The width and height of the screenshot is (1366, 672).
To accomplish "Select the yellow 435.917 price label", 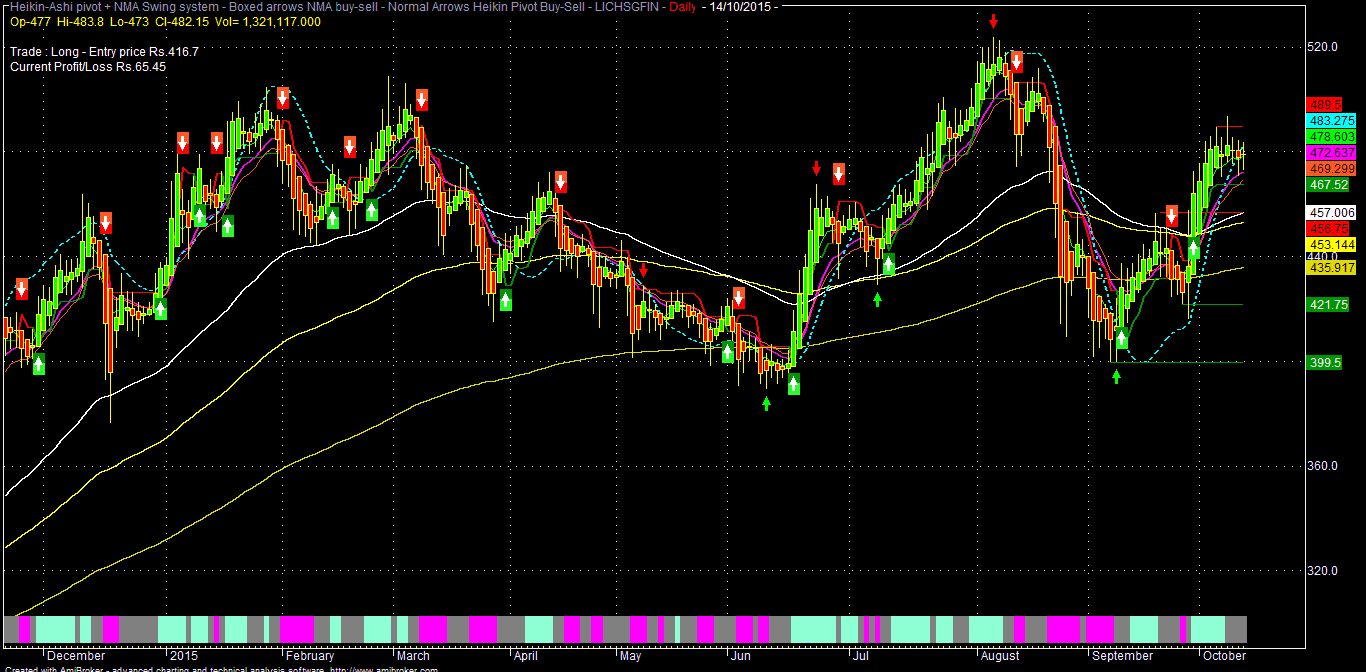I will 1332,268.
